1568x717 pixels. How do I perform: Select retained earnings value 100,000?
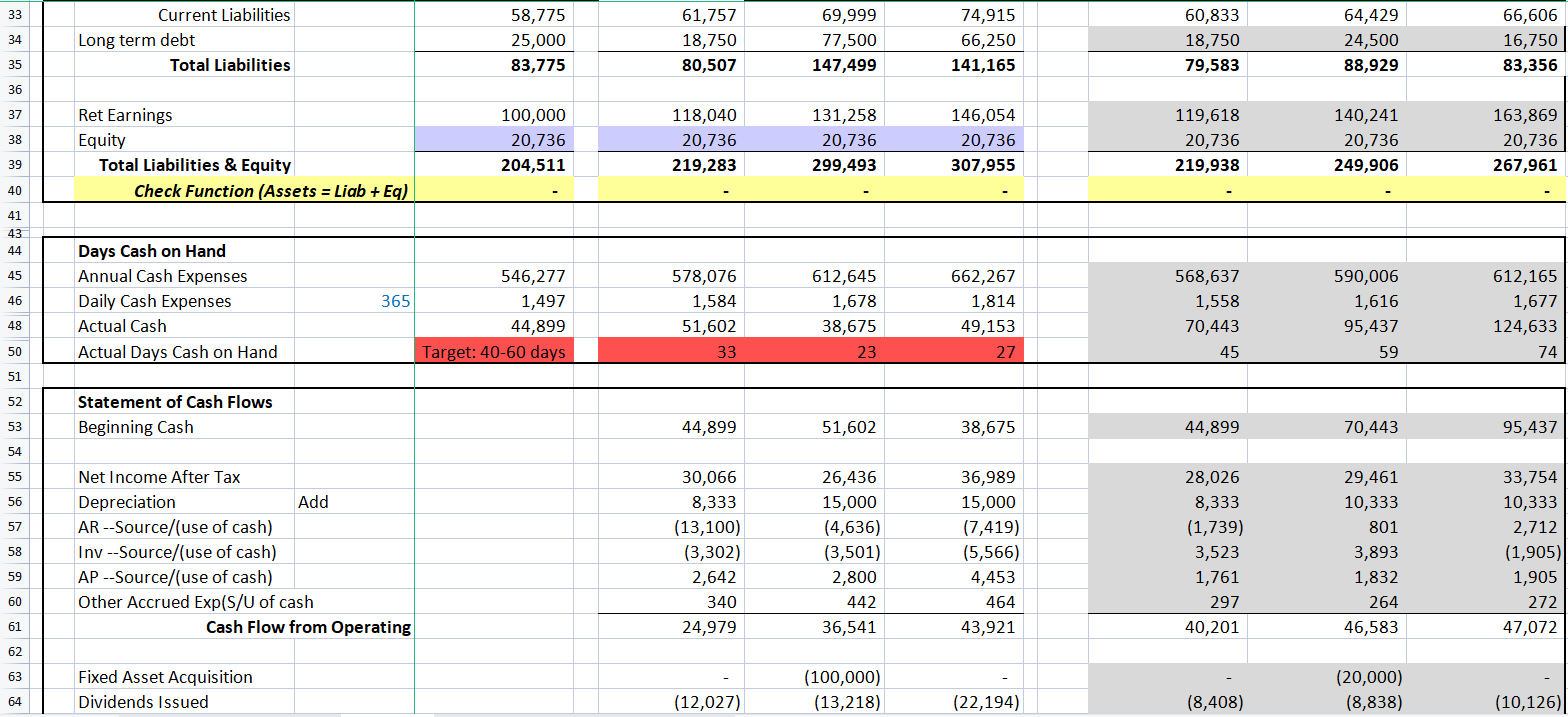[533, 115]
